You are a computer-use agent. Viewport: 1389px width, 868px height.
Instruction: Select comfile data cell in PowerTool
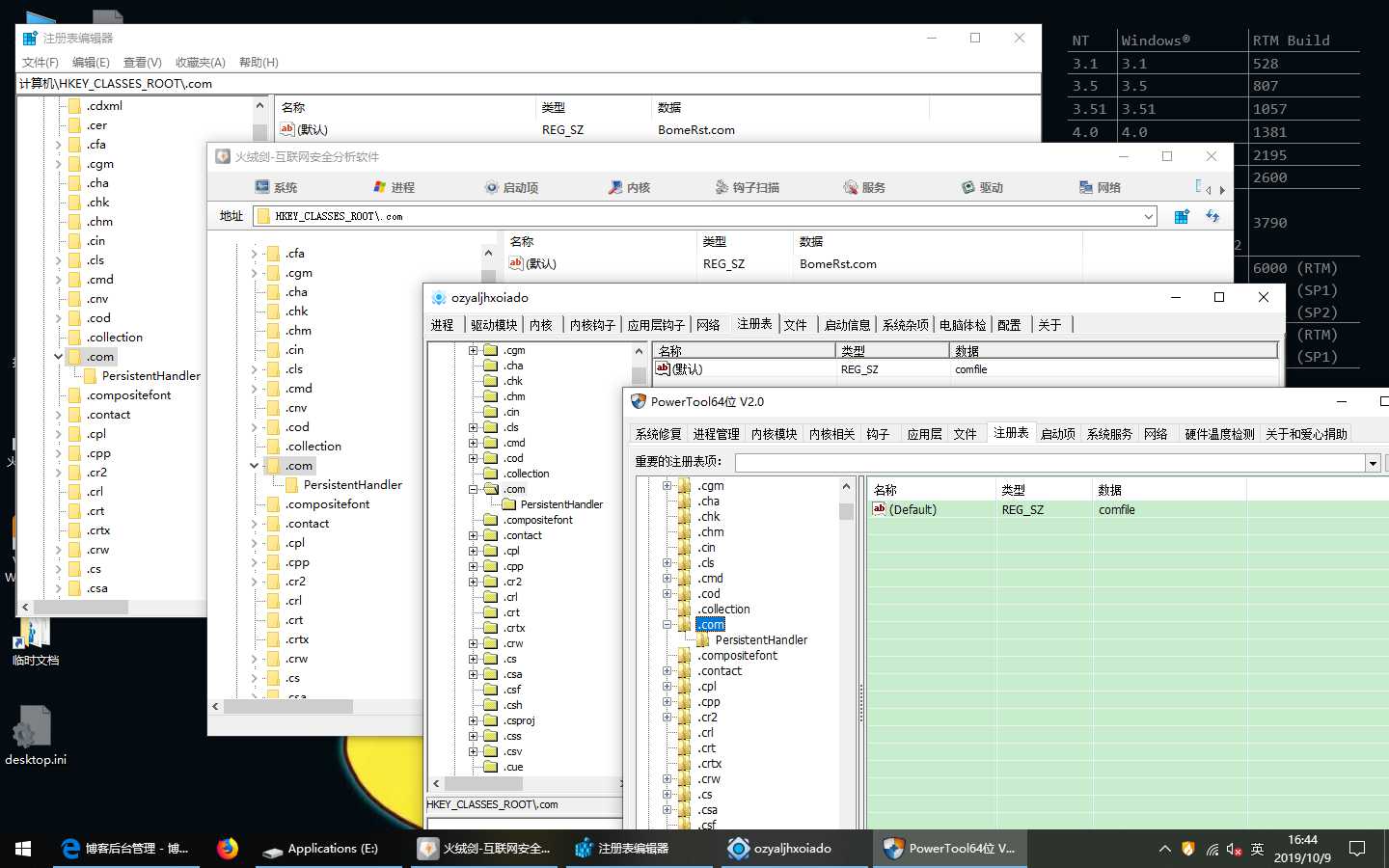click(x=1116, y=509)
